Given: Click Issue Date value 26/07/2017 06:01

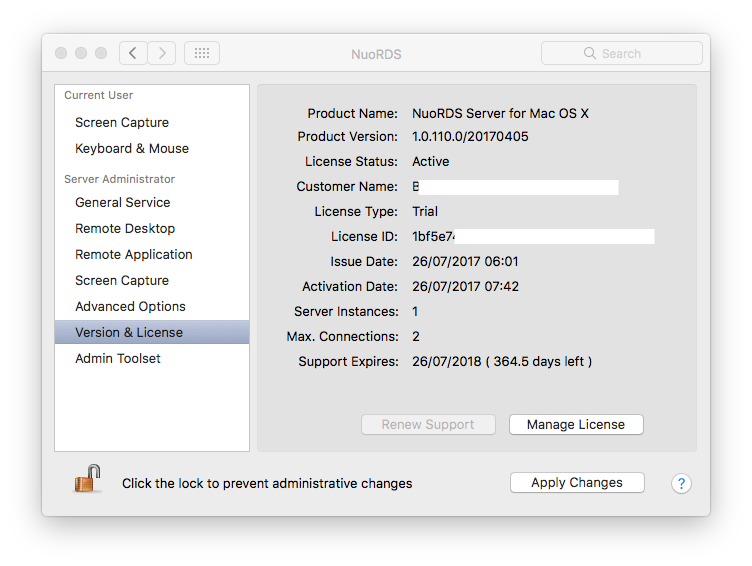Looking at the screenshot, I should point(465,261).
